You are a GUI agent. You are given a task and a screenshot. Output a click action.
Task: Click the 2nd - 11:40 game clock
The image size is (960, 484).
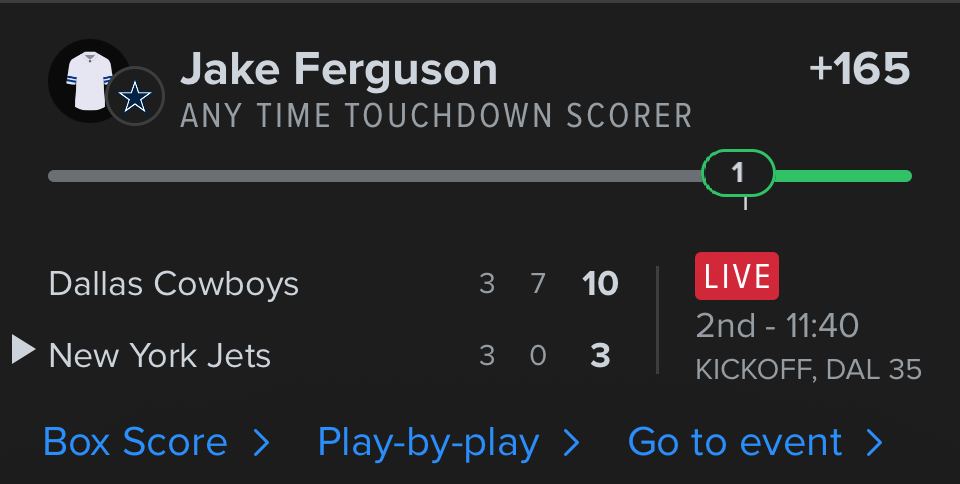777,325
